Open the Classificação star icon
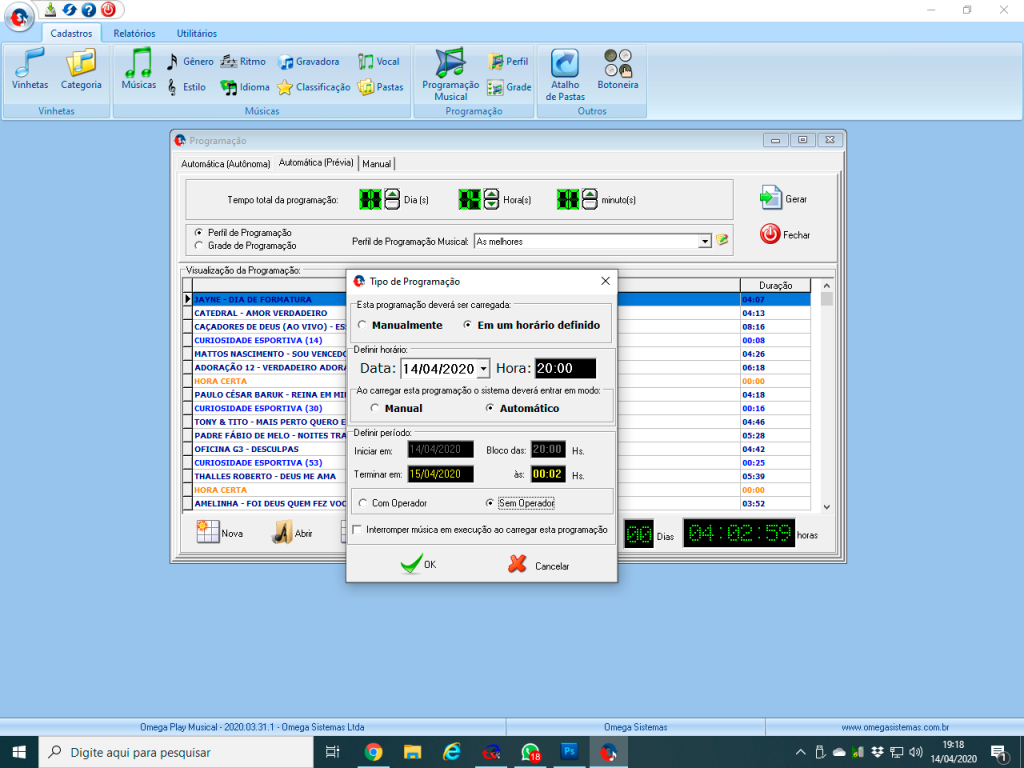This screenshot has height=768, width=1024. click(x=285, y=88)
